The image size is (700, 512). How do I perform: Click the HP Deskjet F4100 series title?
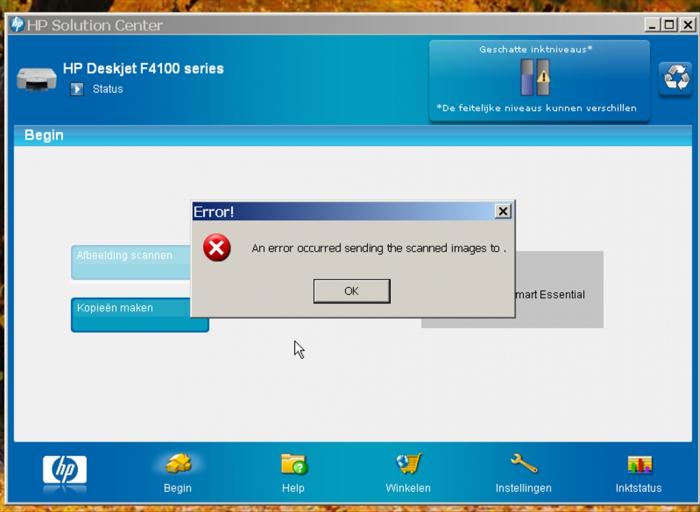pyautogui.click(x=143, y=68)
